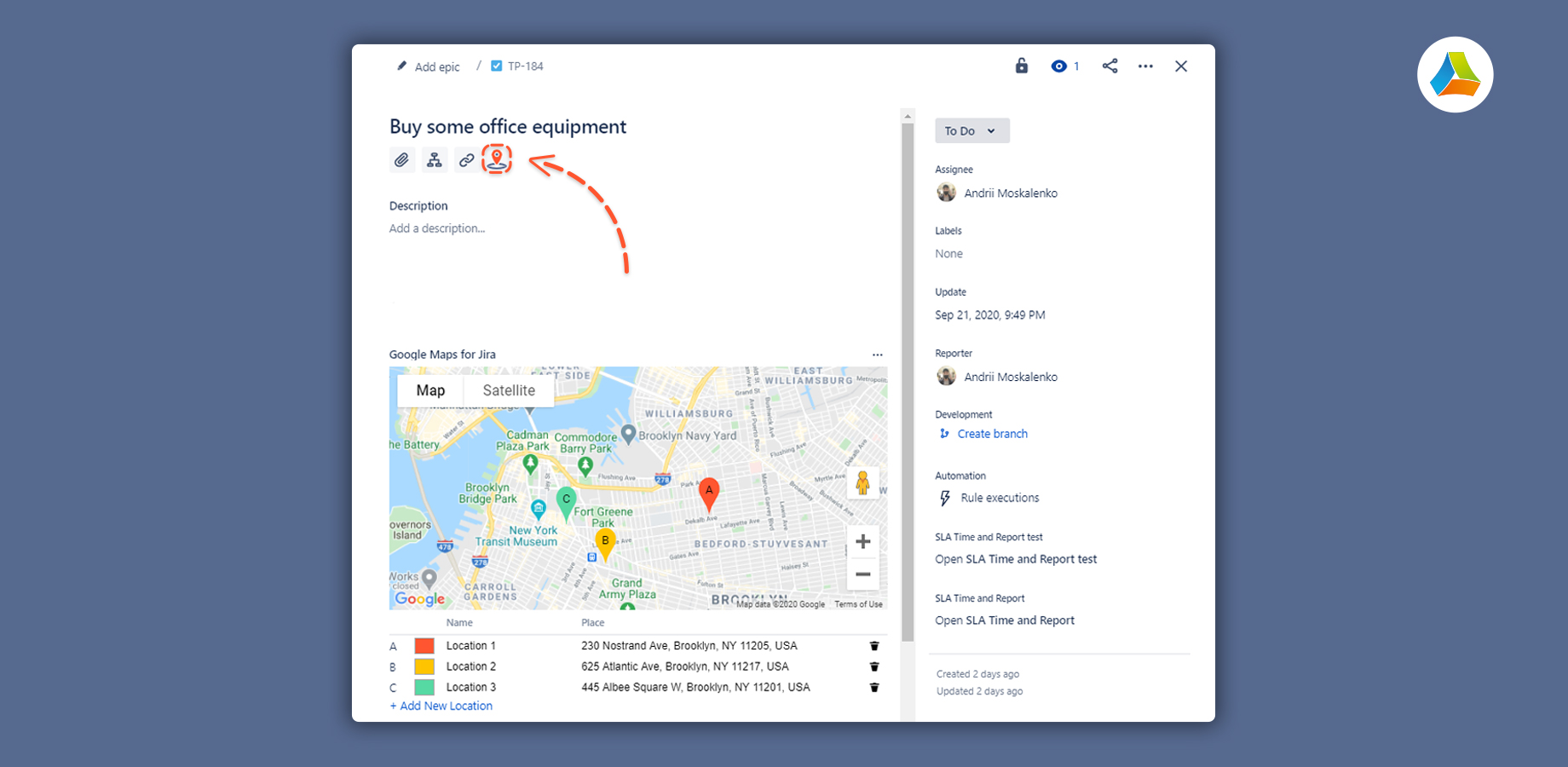Open the TP-184 issue key link

click(525, 66)
